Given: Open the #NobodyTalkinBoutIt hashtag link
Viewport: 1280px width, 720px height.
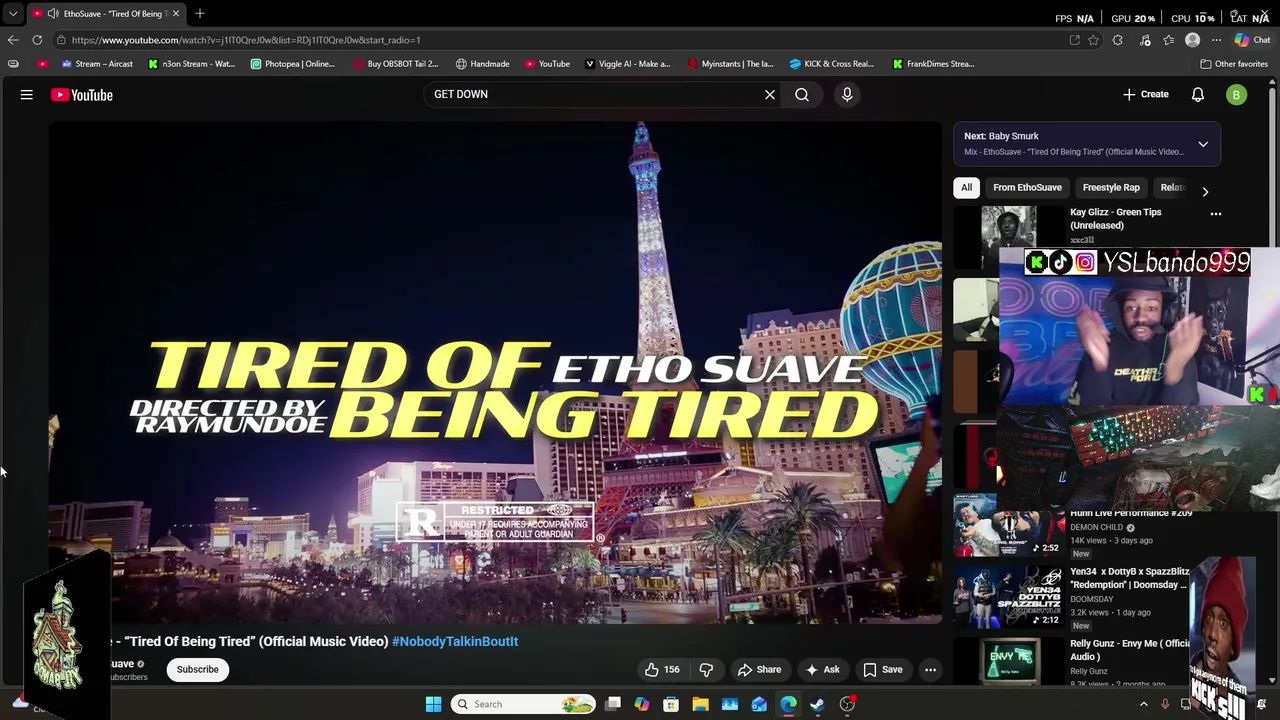Looking at the screenshot, I should pyautogui.click(x=455, y=642).
